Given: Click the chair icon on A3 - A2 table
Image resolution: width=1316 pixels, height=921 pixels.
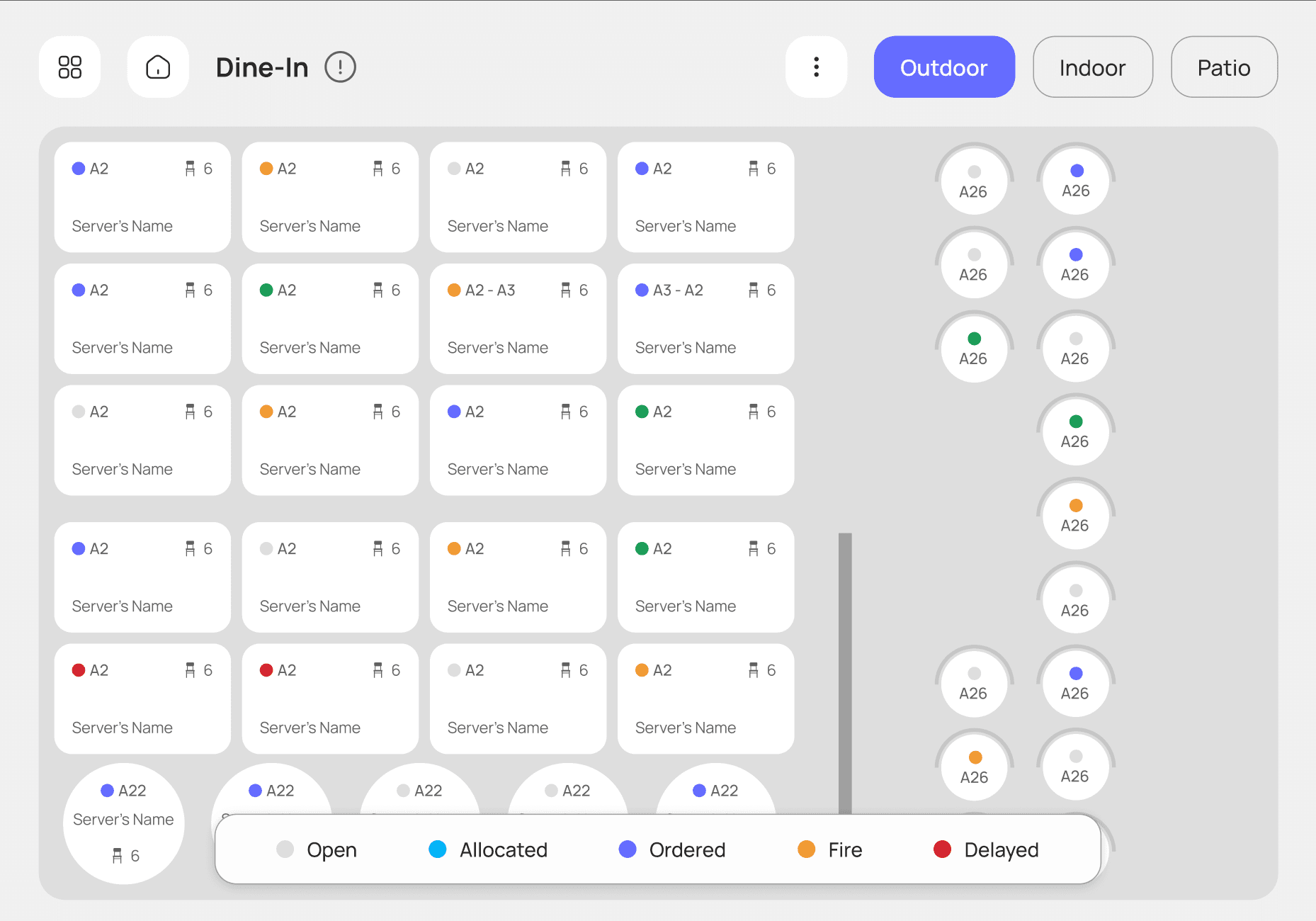Looking at the screenshot, I should pyautogui.click(x=754, y=290).
